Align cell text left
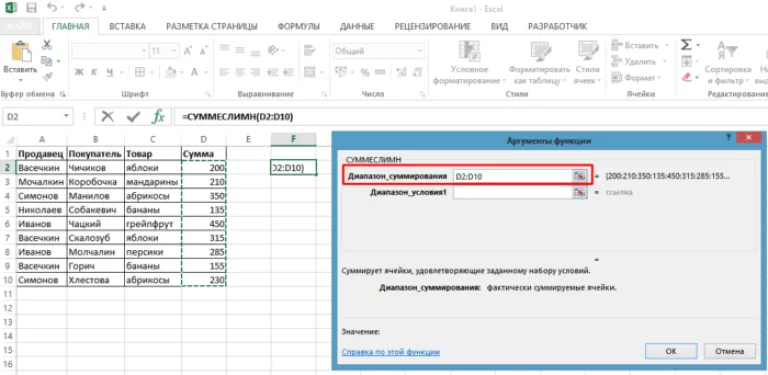The height and width of the screenshot is (375, 768). (x=225, y=72)
